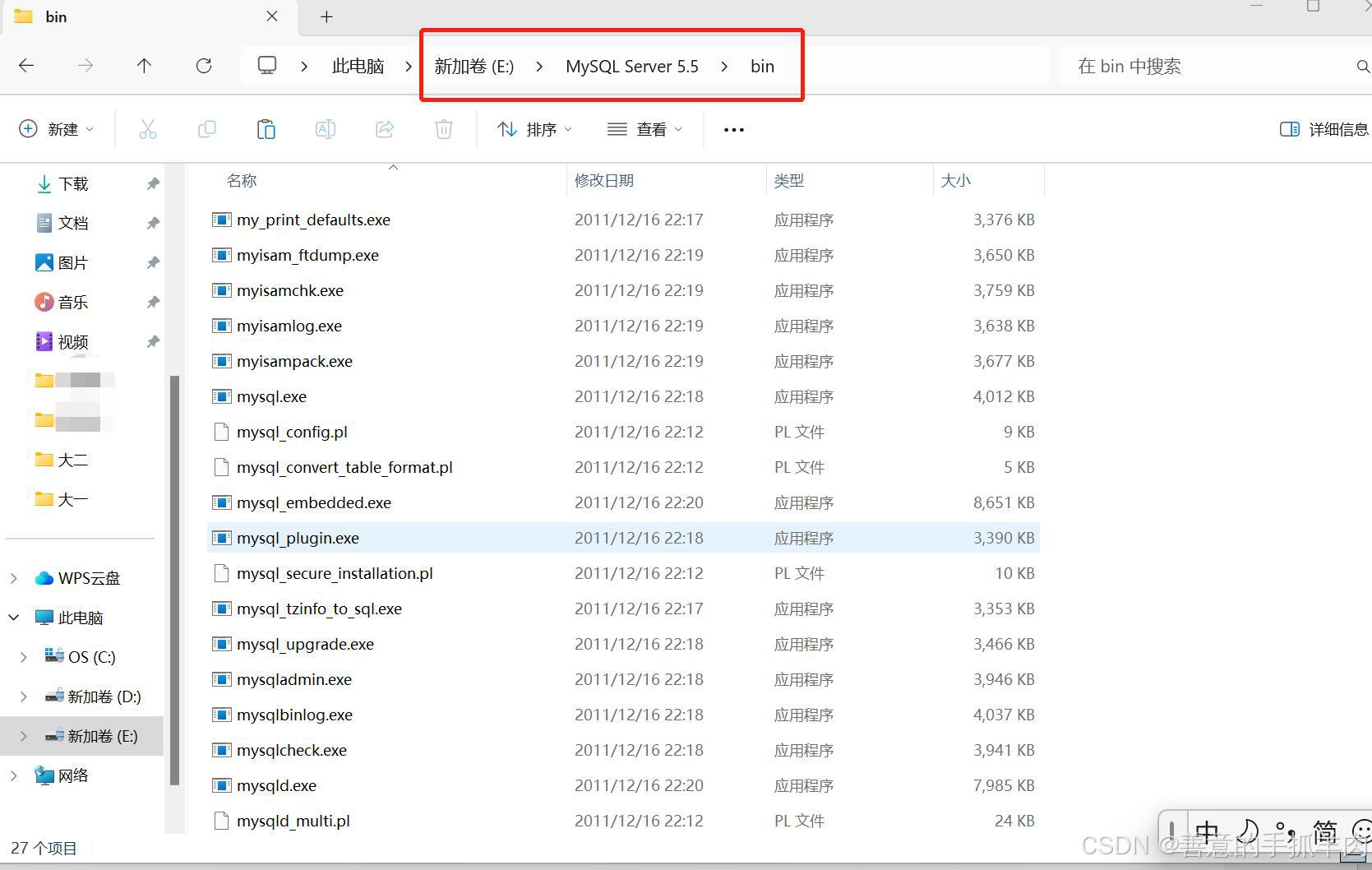Open chevron after 新加卷 (E:) breadcrumb

click(x=539, y=67)
